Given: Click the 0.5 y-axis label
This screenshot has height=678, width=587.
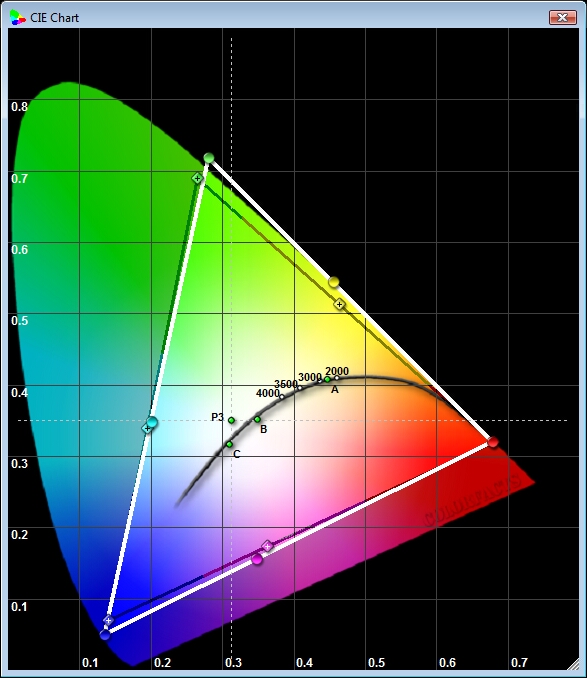Looking at the screenshot, I should click(x=19, y=321).
